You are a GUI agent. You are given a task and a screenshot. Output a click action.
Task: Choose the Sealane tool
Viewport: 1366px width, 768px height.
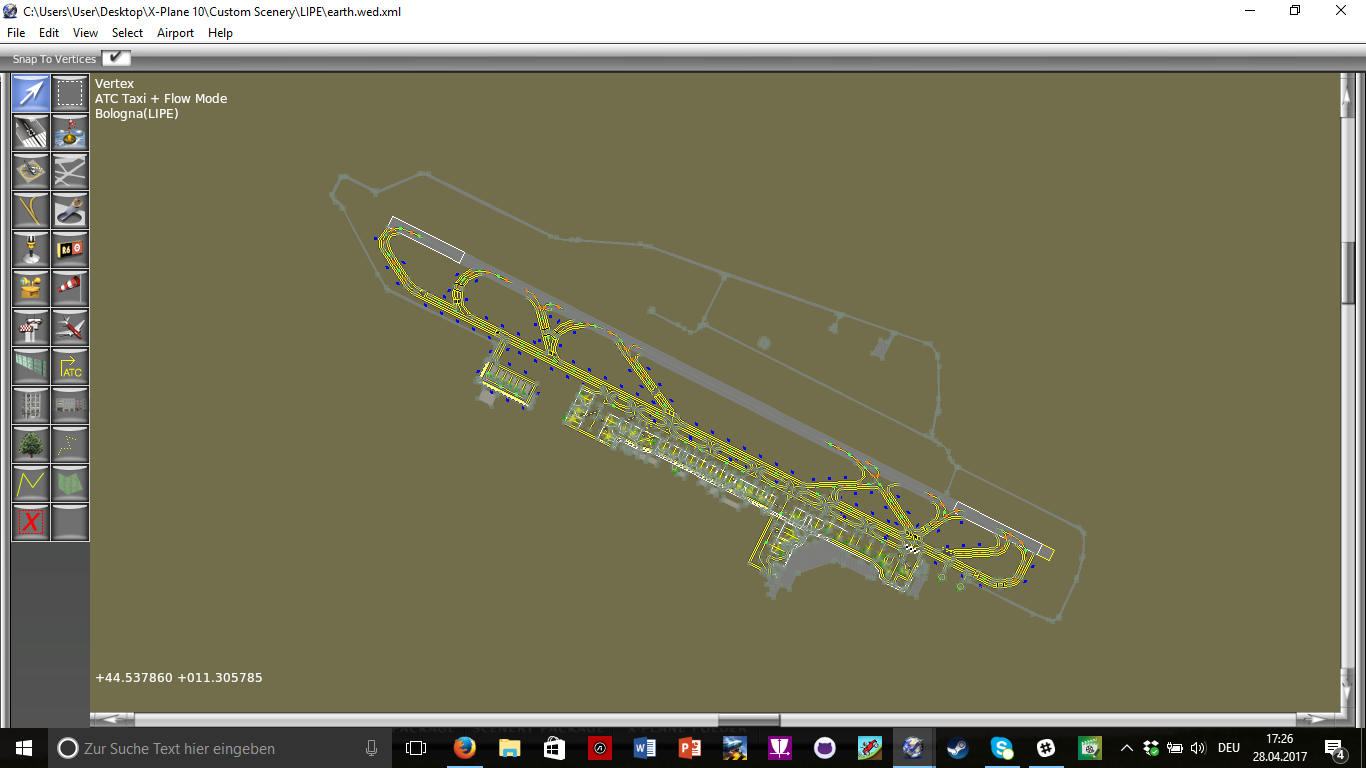[x=70, y=133]
